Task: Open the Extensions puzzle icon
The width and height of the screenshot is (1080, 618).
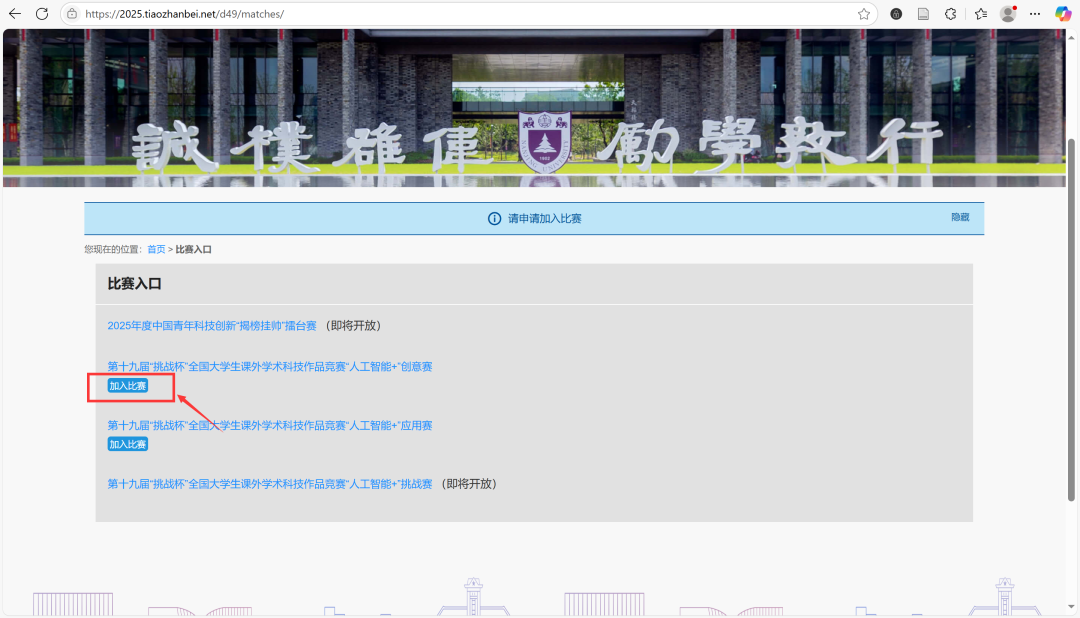Action: pyautogui.click(x=951, y=14)
